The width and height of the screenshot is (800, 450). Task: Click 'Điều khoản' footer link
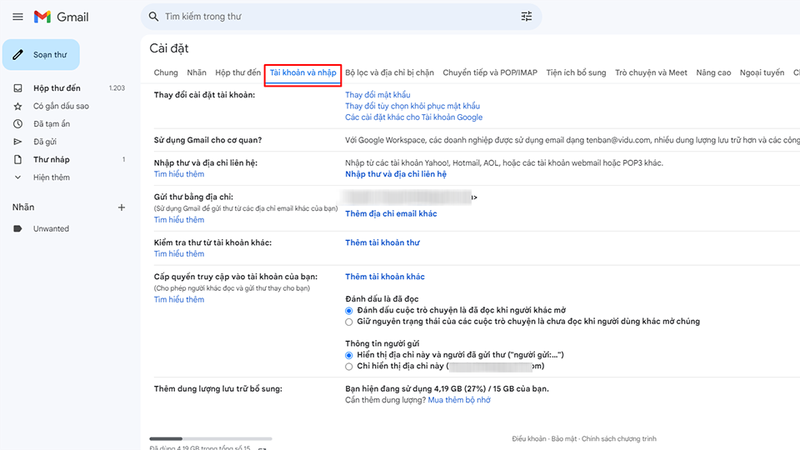529,439
